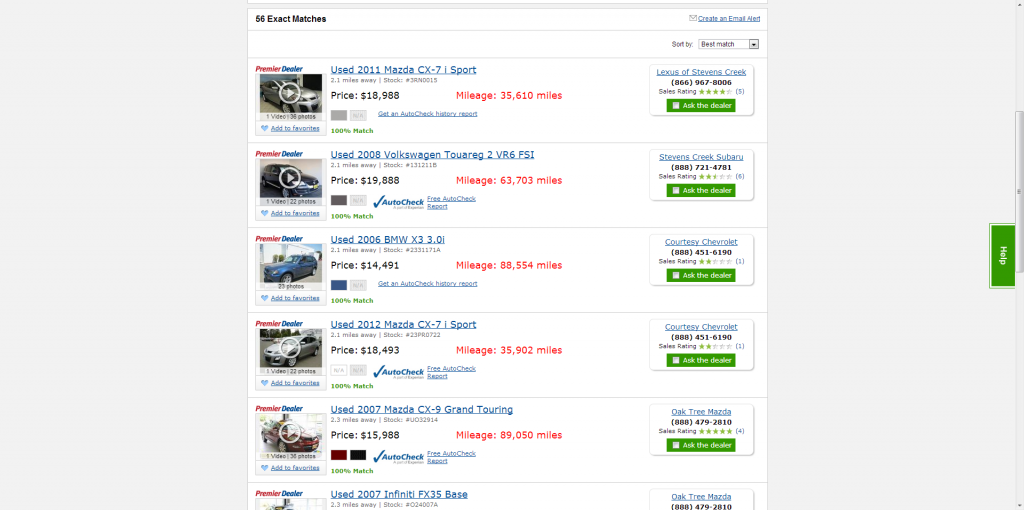This screenshot has height=510, width=1024.
Task: Click Mileage: 88,554 miles text
Action: [x=509, y=266]
